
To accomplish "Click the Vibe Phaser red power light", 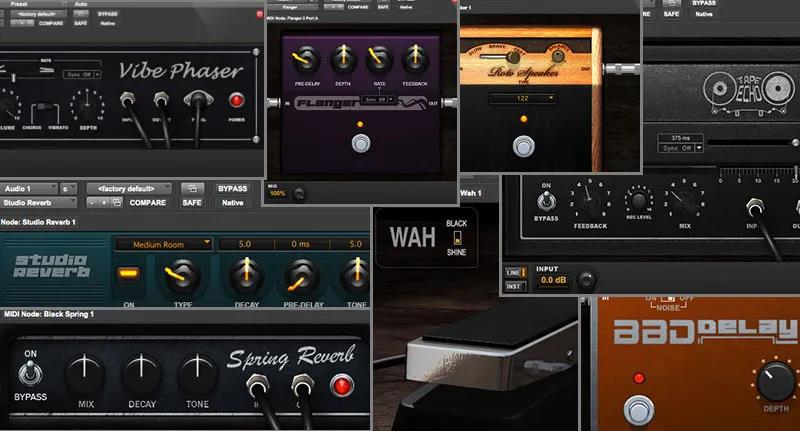I will (x=237, y=100).
